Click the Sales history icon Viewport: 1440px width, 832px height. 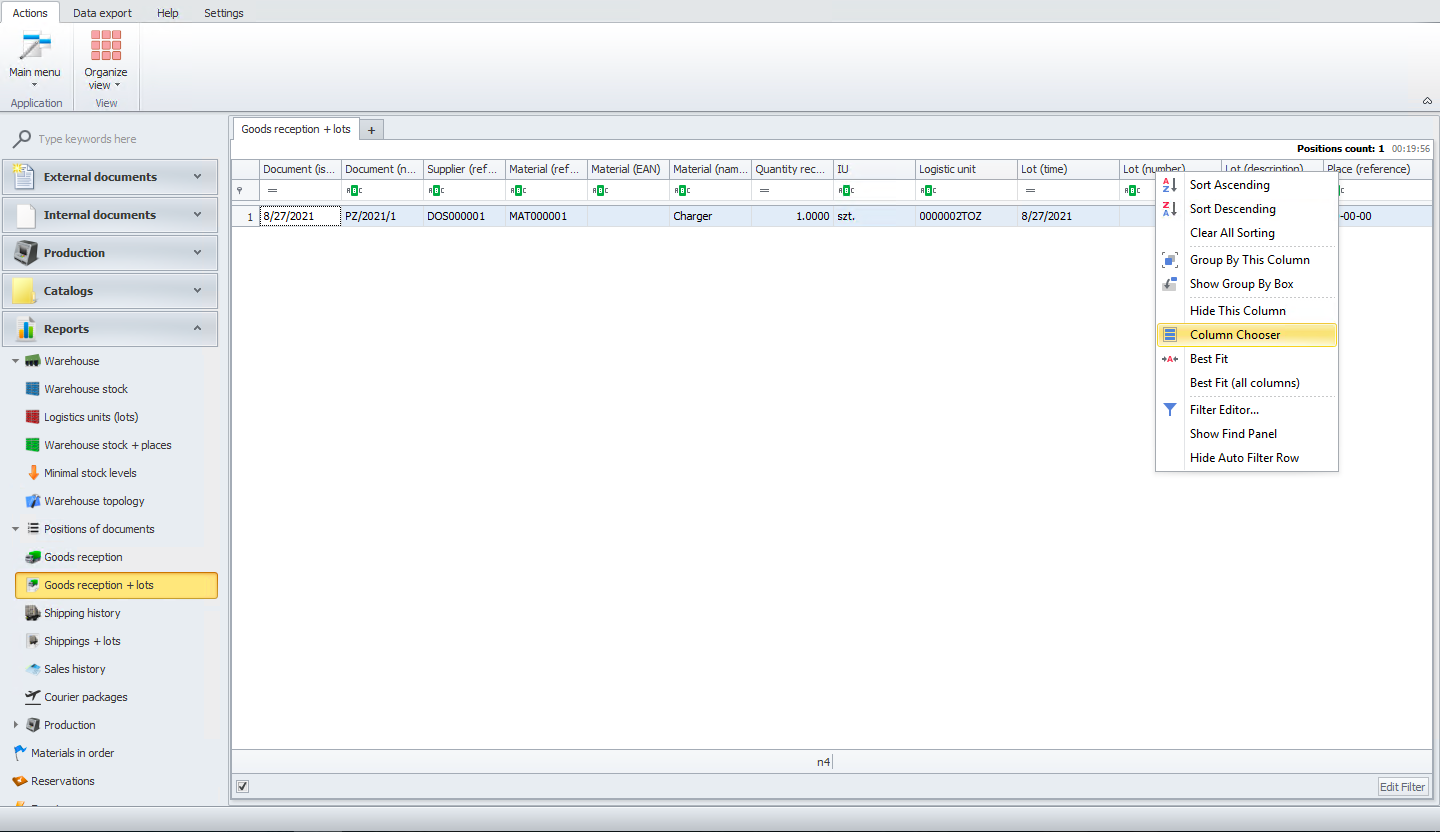pyautogui.click(x=33, y=669)
